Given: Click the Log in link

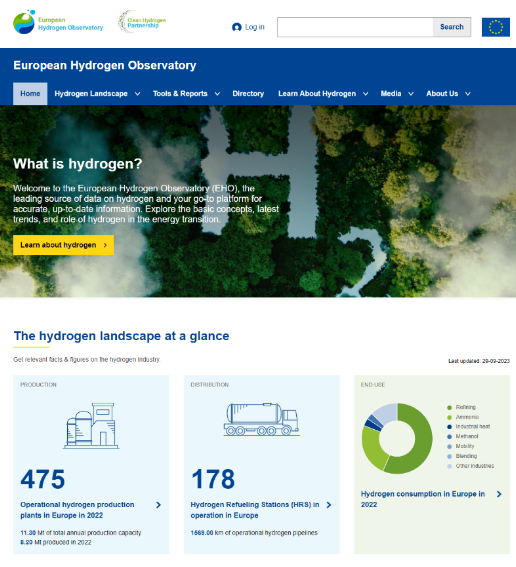Looking at the screenshot, I should pos(255,27).
